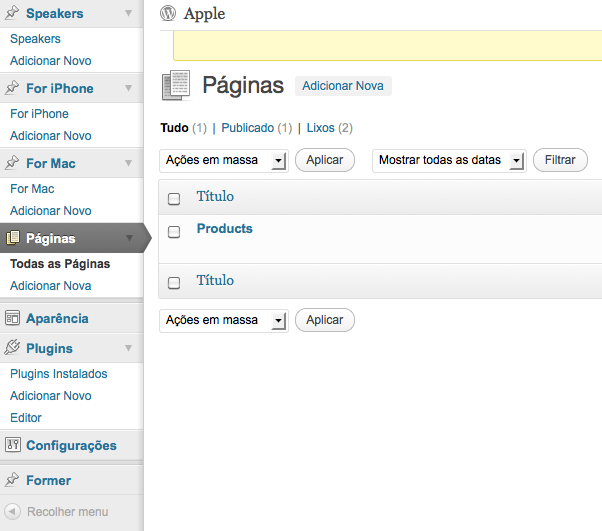Screen dimensions: 602x531
Task: Open Plugins Instalados link
Action: click(x=59, y=374)
